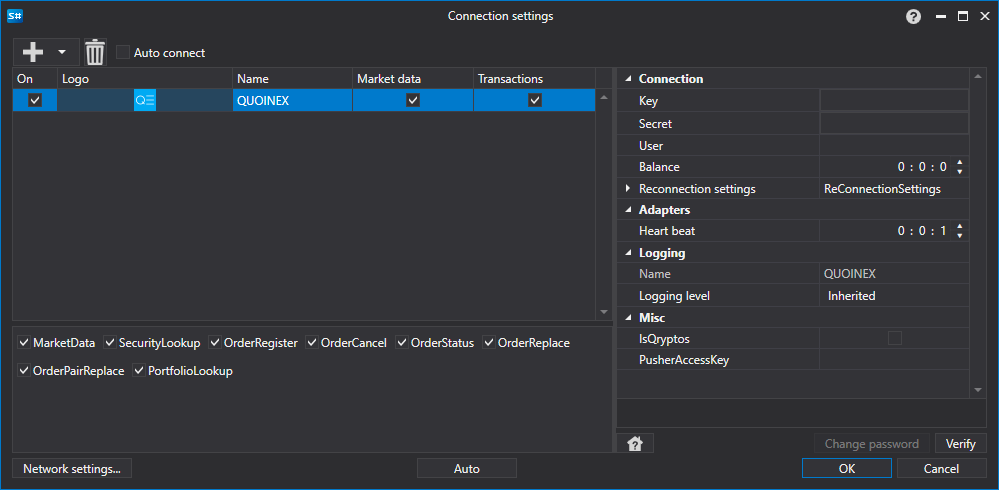Screen dimensions: 999x490
Task: Uncheck the OrderReplace checkbox
Action: (x=489, y=343)
